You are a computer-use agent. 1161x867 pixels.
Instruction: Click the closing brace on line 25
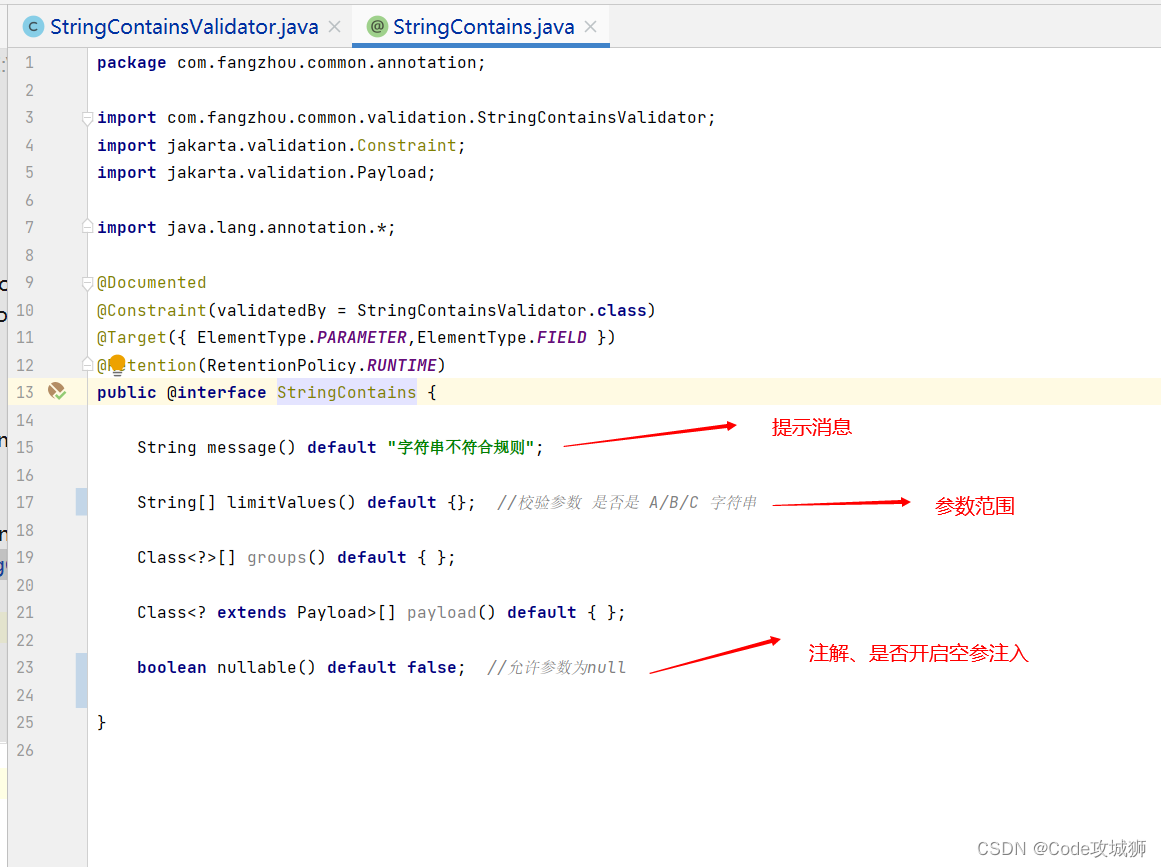click(x=101, y=723)
